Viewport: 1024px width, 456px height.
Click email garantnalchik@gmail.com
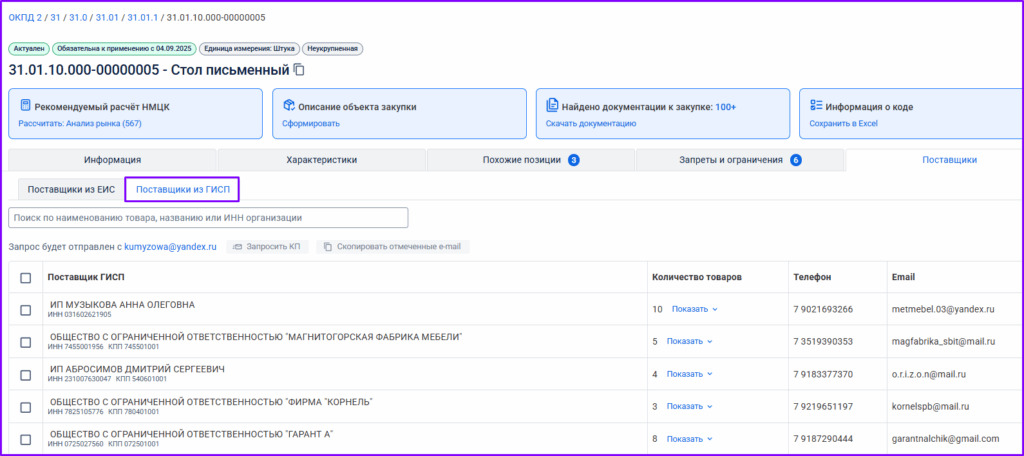click(945, 438)
